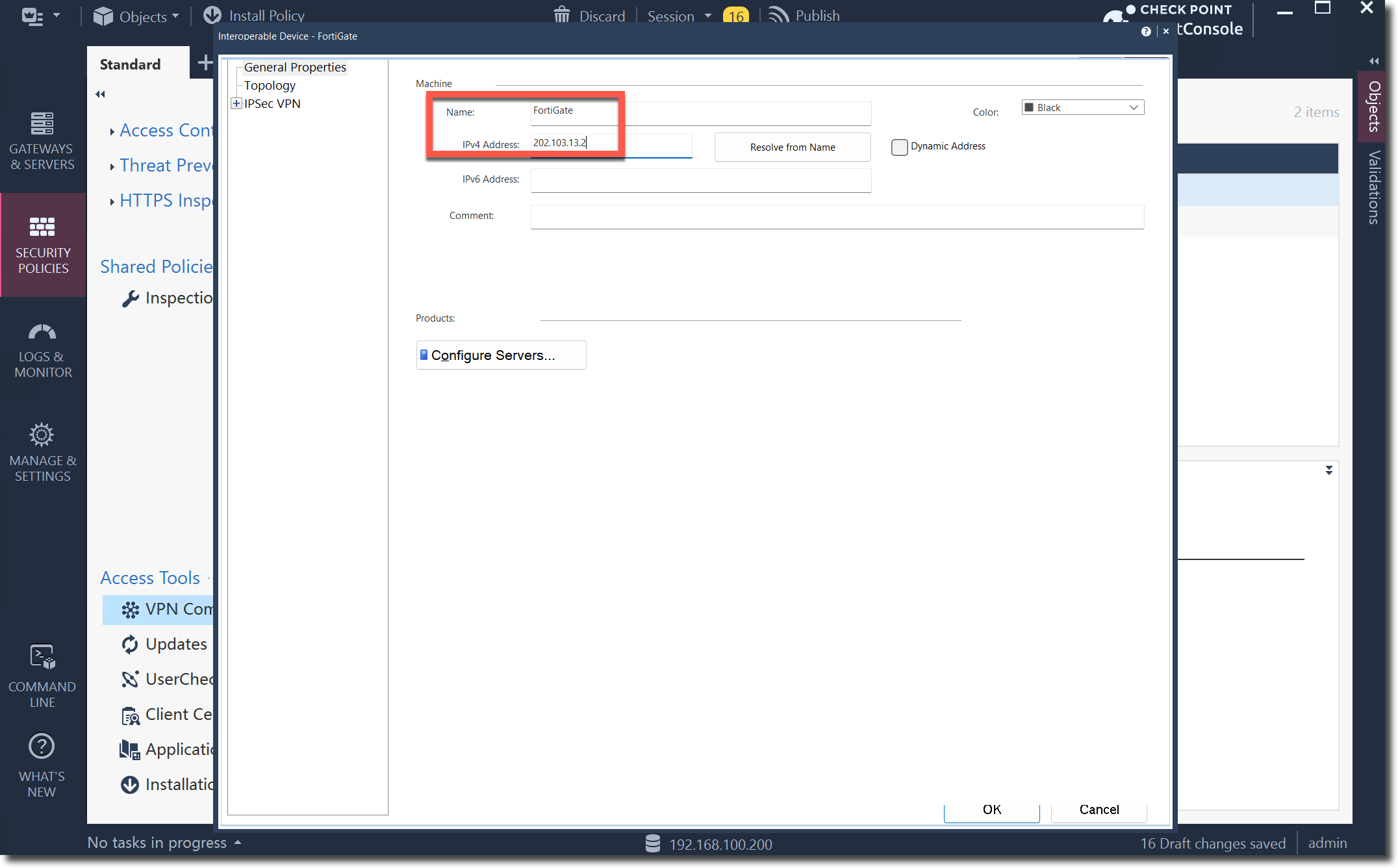
Task: Select Topology in the tree
Action: coord(270,86)
